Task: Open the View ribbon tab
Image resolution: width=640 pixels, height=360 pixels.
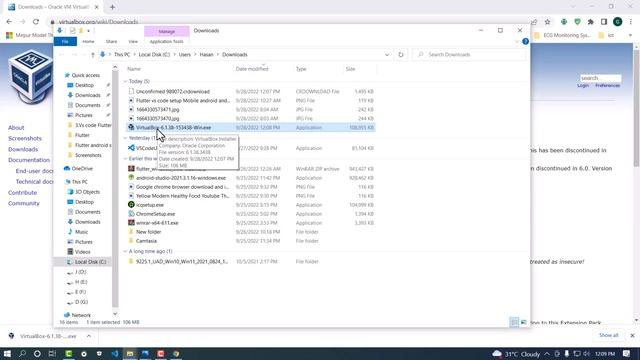Action: (x=133, y=41)
